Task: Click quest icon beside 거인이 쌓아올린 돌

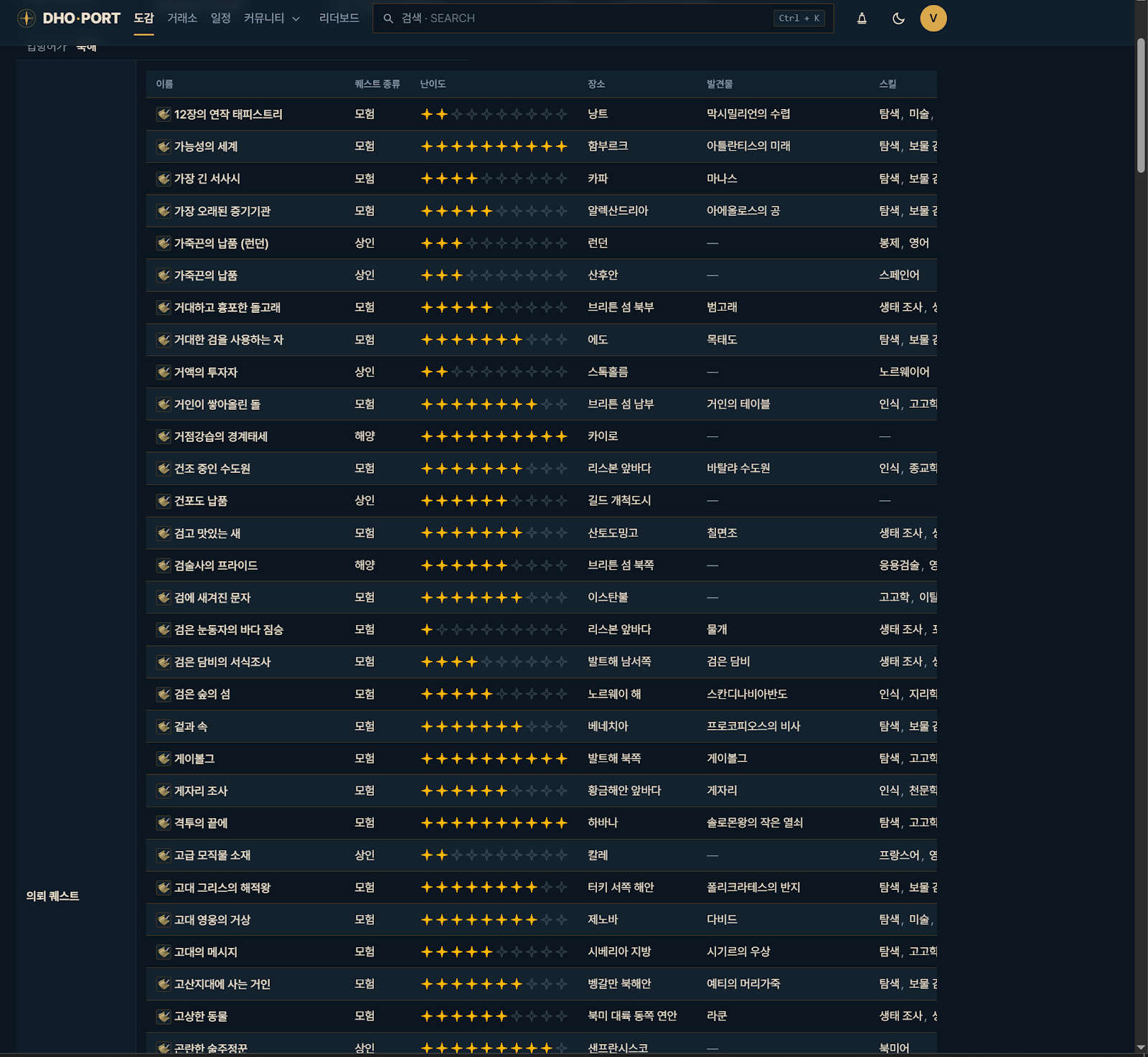Action: point(164,405)
